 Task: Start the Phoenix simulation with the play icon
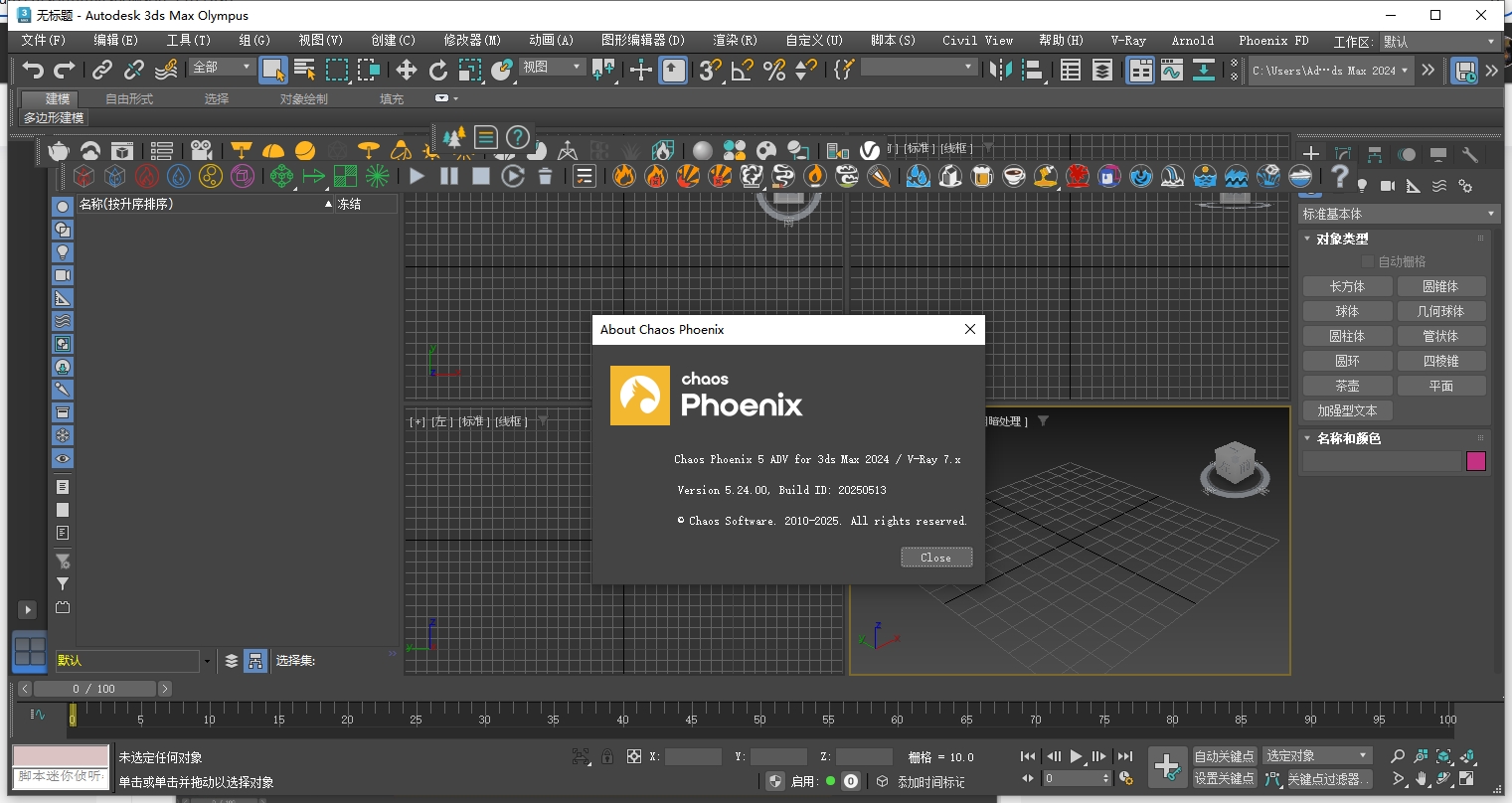(417, 176)
